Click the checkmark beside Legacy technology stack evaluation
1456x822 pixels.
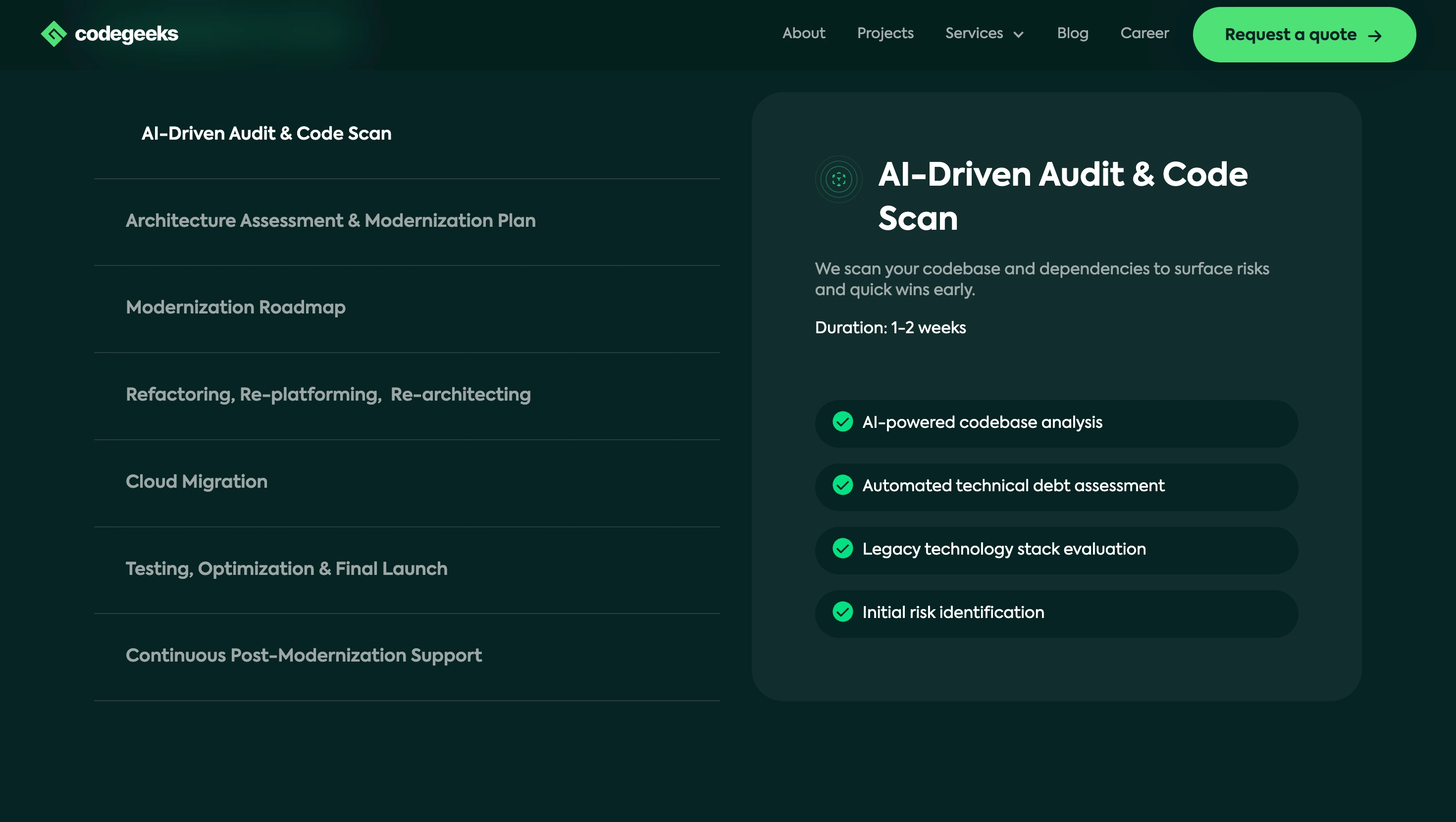(842, 548)
